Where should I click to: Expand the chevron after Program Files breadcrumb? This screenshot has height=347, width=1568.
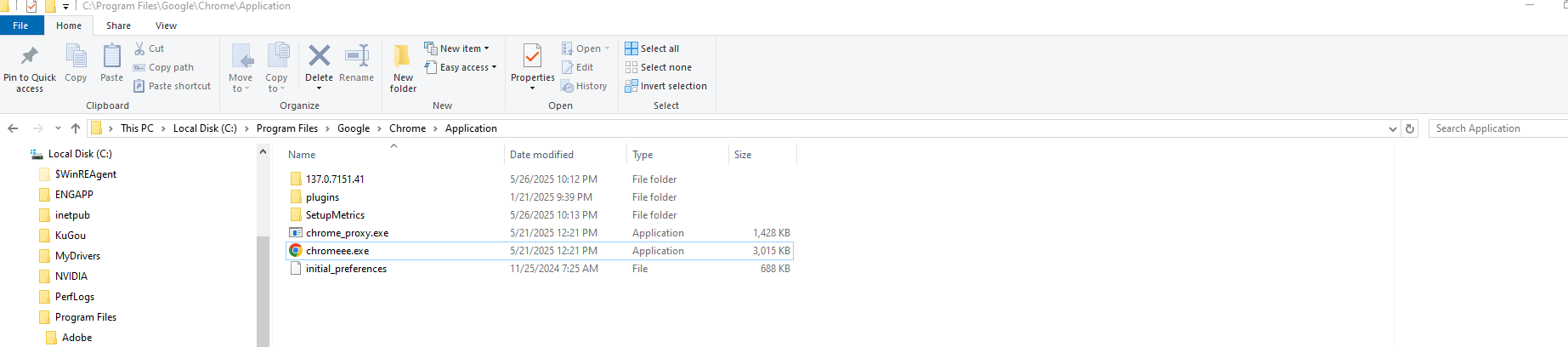tap(328, 128)
